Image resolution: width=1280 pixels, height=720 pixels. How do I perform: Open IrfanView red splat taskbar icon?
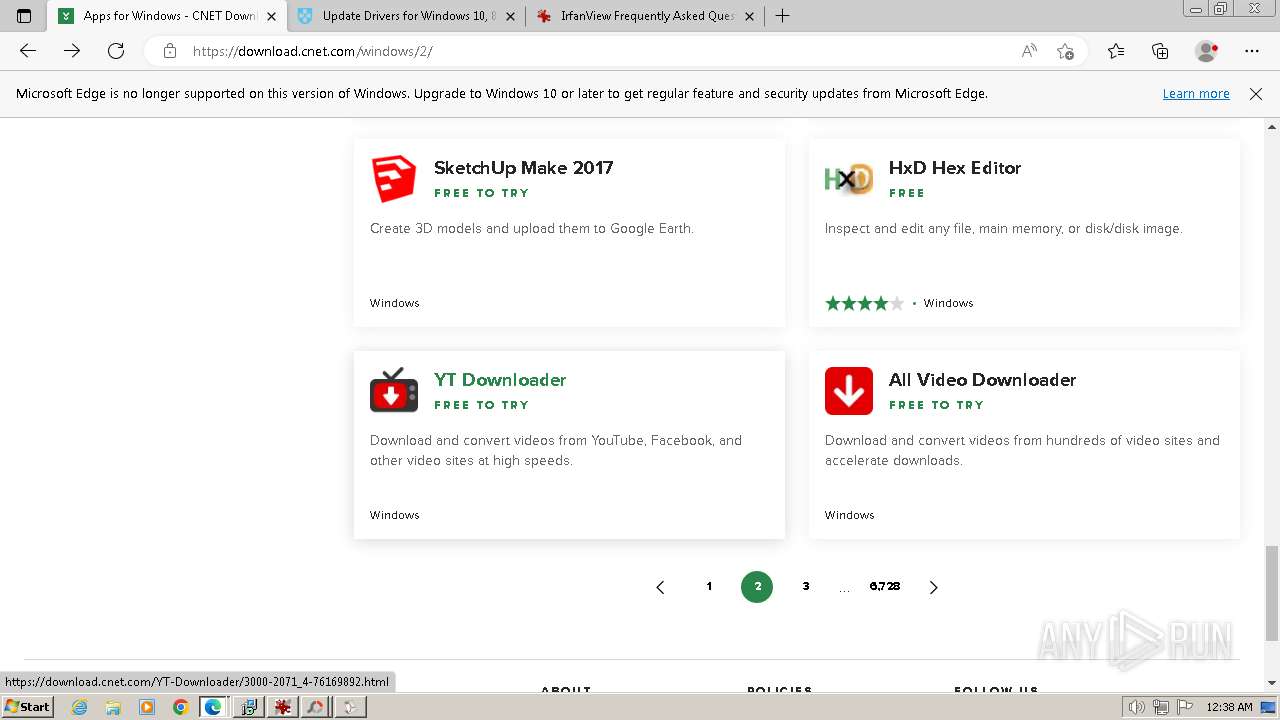(x=283, y=707)
